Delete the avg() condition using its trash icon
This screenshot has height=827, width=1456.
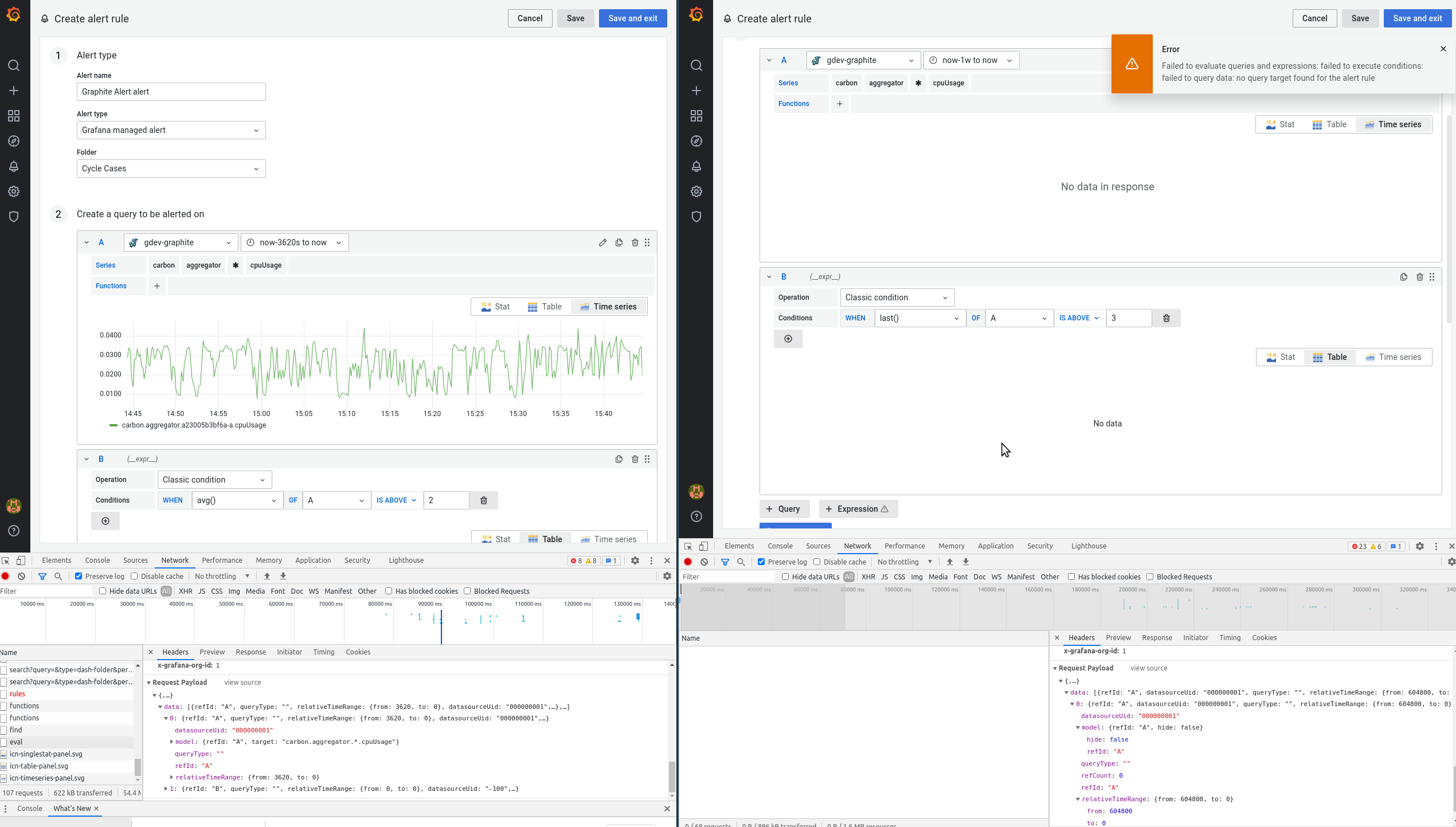[x=483, y=500]
